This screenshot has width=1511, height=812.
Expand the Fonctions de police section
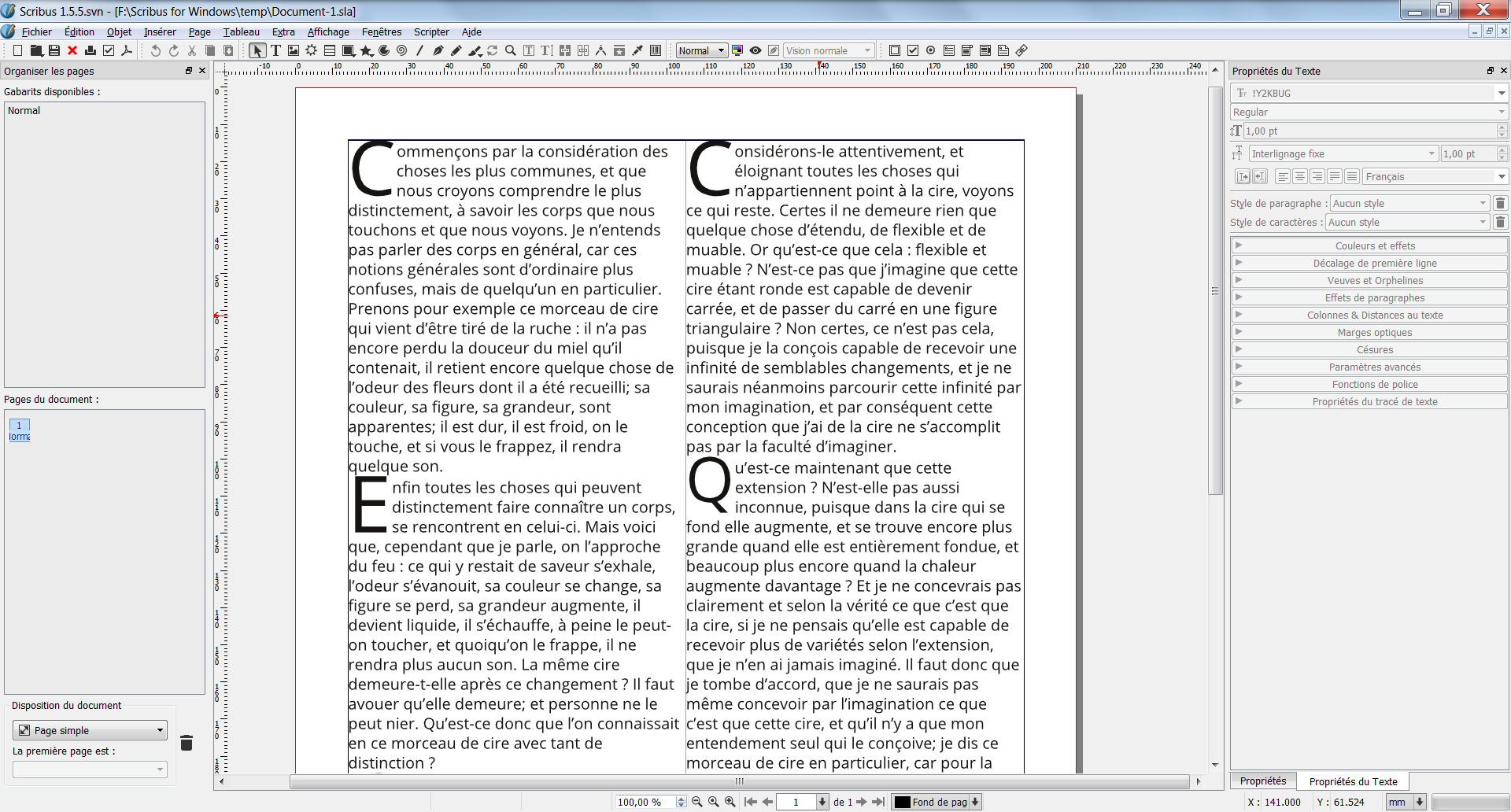(x=1369, y=384)
